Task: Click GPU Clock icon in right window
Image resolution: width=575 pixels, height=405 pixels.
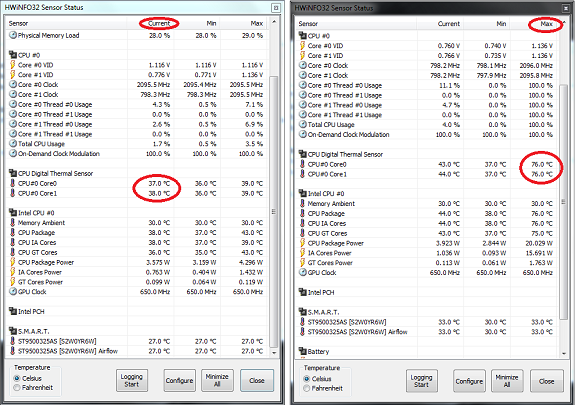Action: [303, 273]
